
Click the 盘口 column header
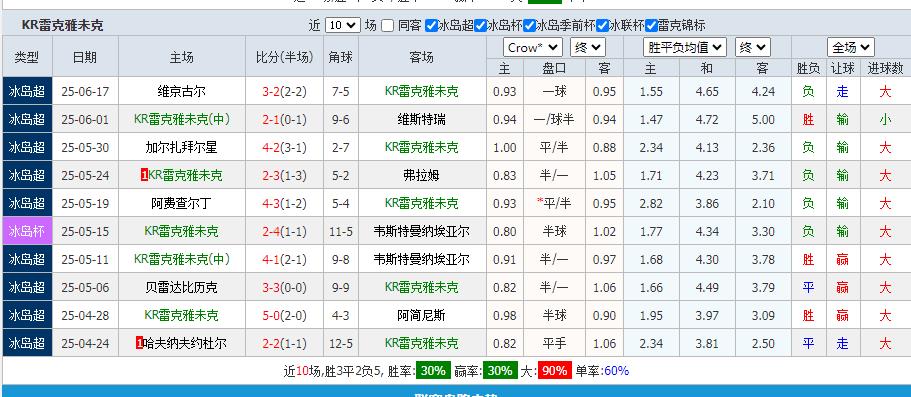coord(554,68)
